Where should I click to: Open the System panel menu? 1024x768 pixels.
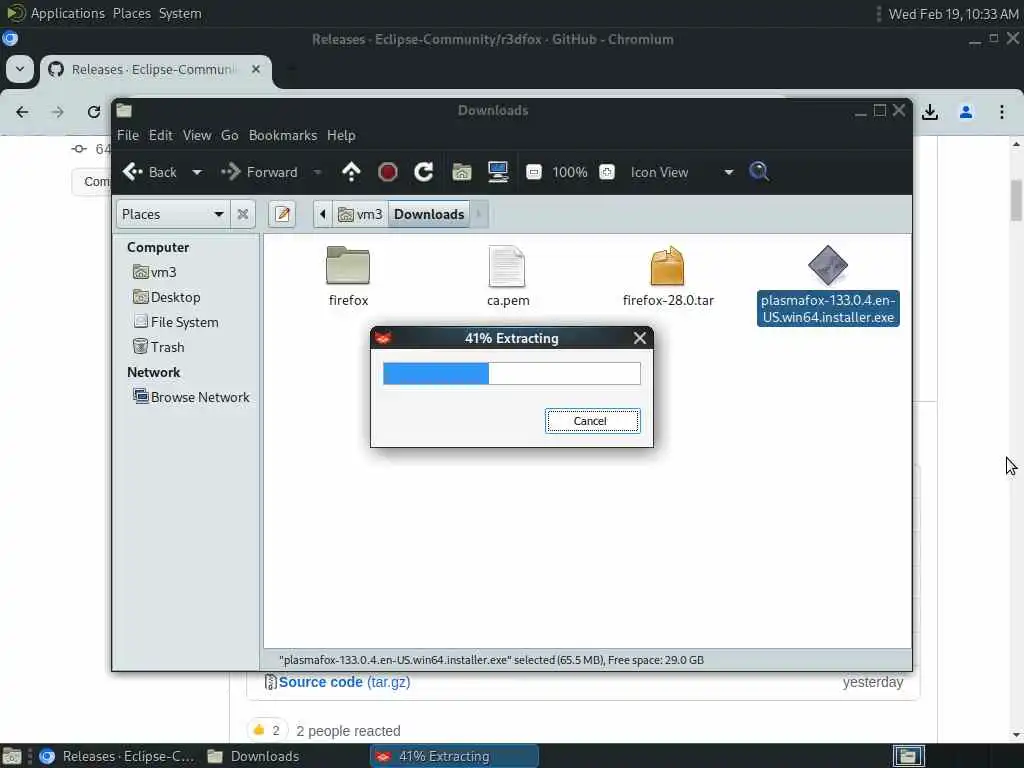point(180,13)
